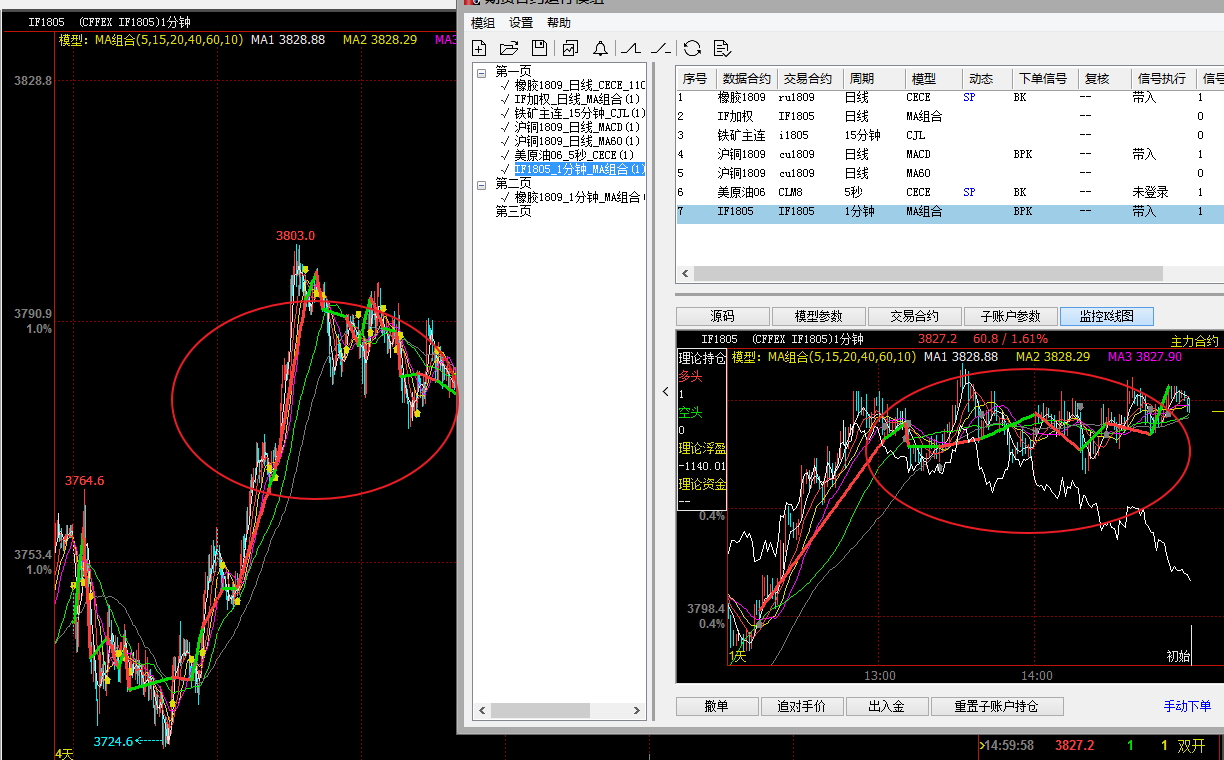Click the 手动下单 link
1224x760 pixels.
click(x=1187, y=706)
